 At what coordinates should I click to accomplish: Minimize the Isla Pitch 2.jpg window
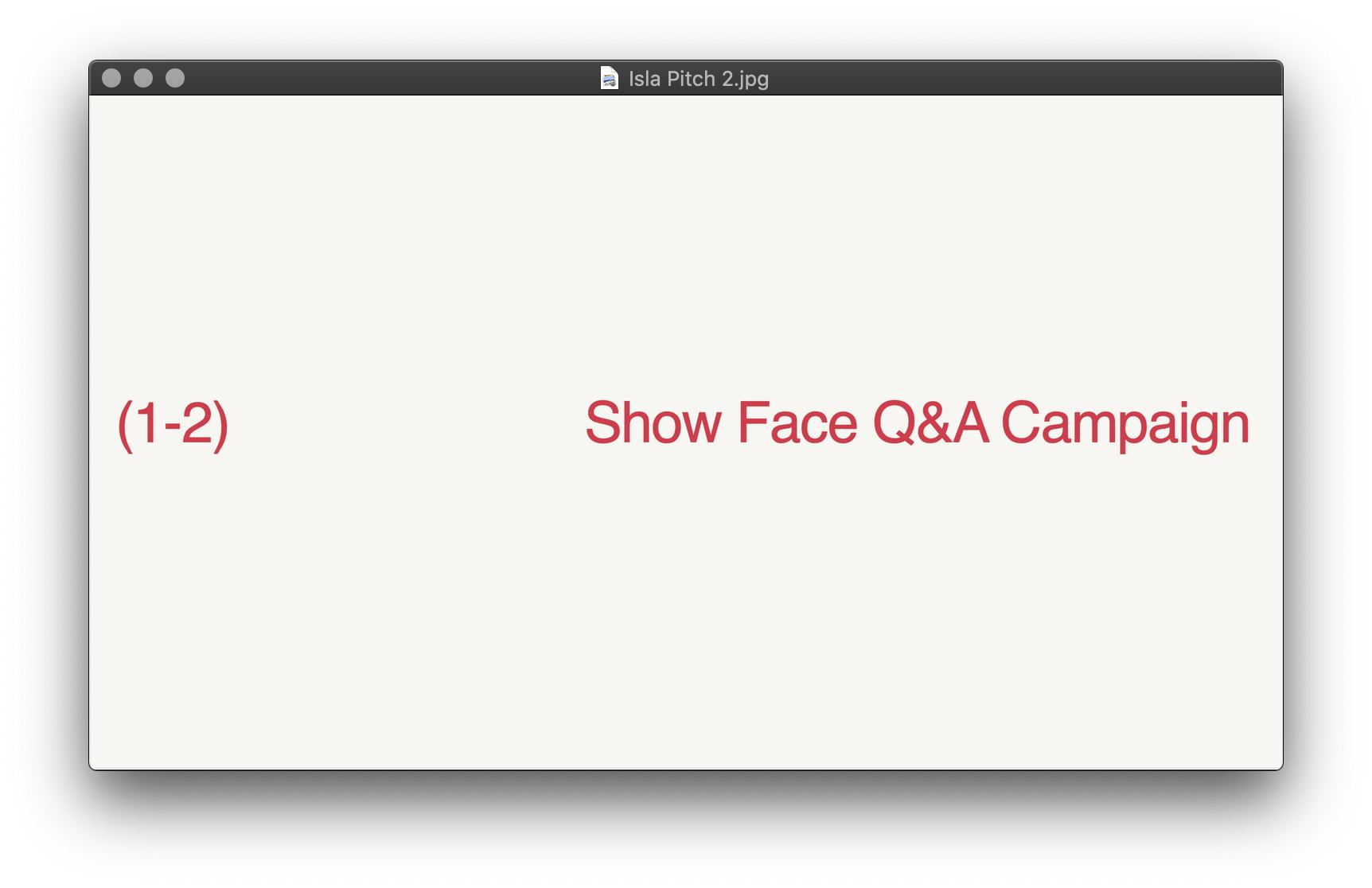coord(143,78)
